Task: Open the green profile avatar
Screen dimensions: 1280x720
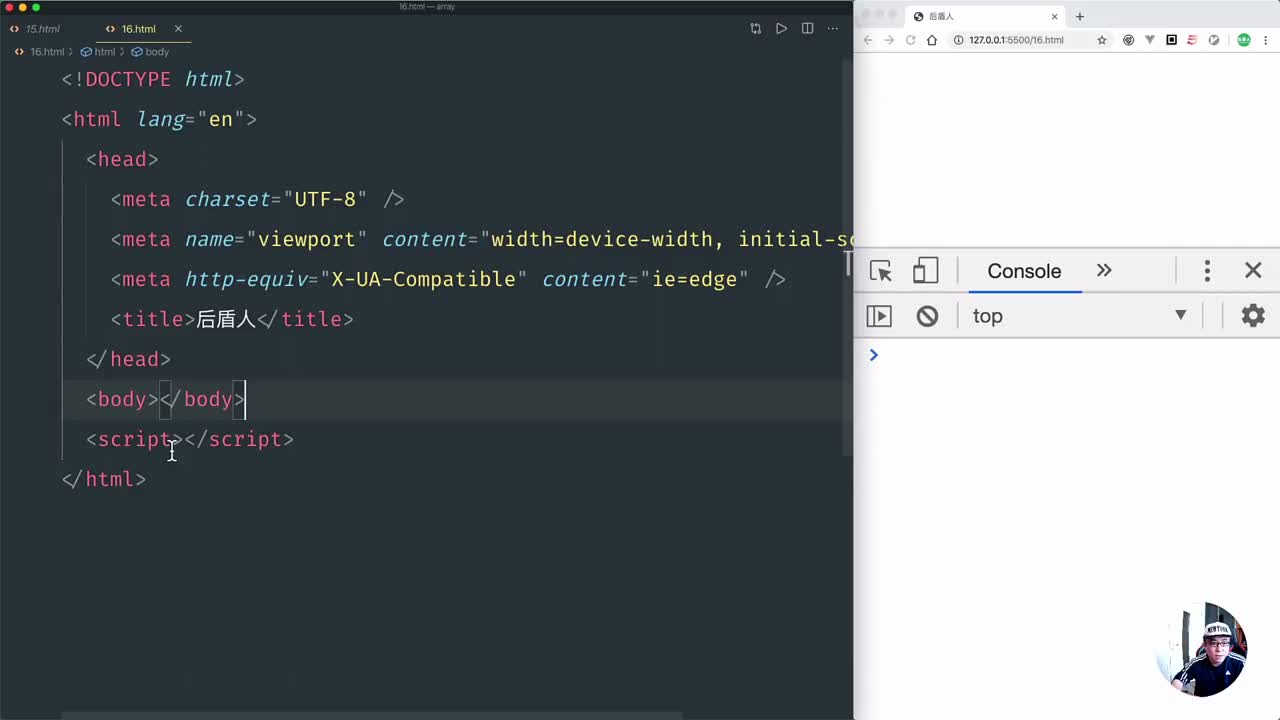Action: [1244, 40]
